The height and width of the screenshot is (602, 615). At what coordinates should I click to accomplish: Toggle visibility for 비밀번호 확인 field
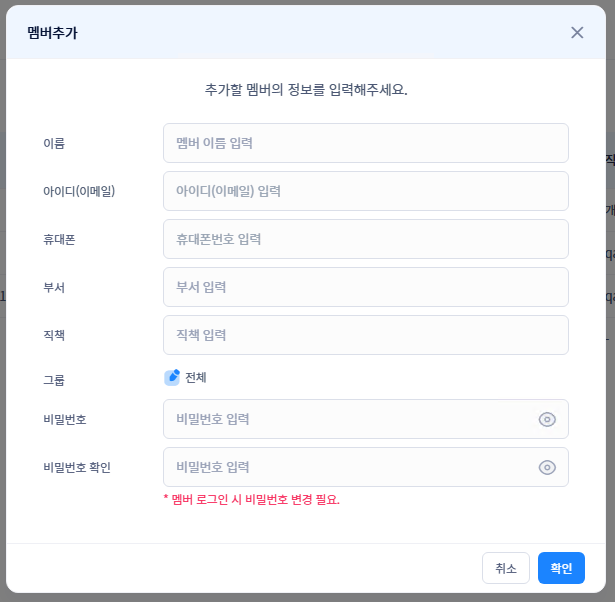coord(547,467)
